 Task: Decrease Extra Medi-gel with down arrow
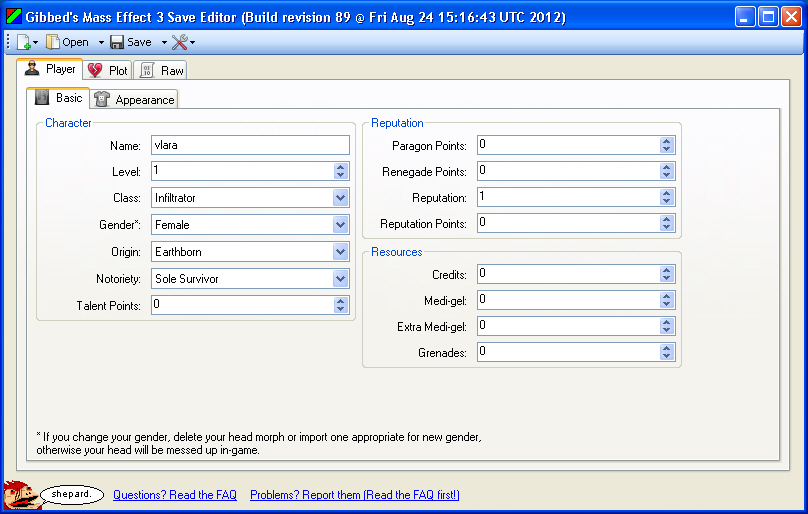(x=667, y=330)
